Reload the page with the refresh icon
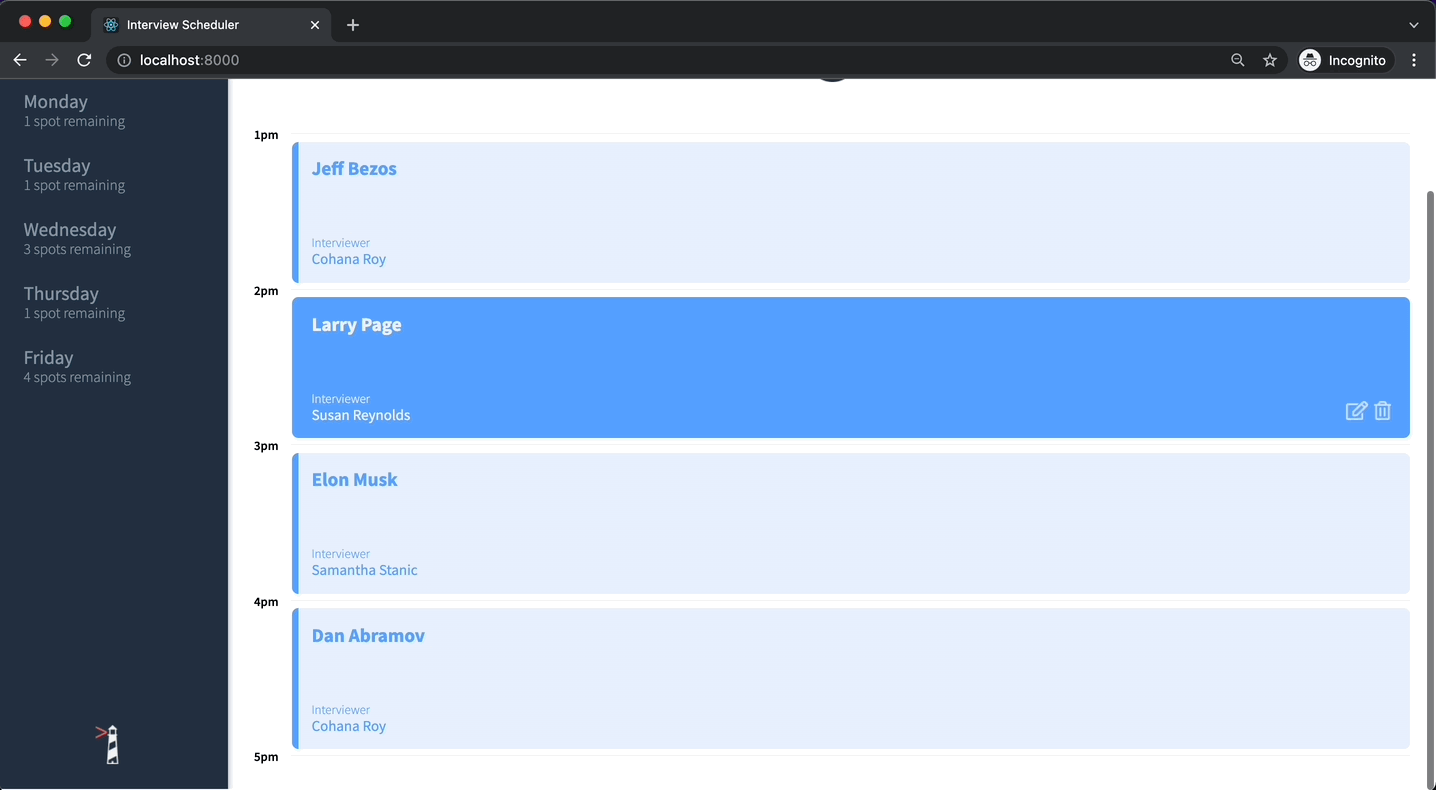1436x790 pixels. (x=85, y=60)
